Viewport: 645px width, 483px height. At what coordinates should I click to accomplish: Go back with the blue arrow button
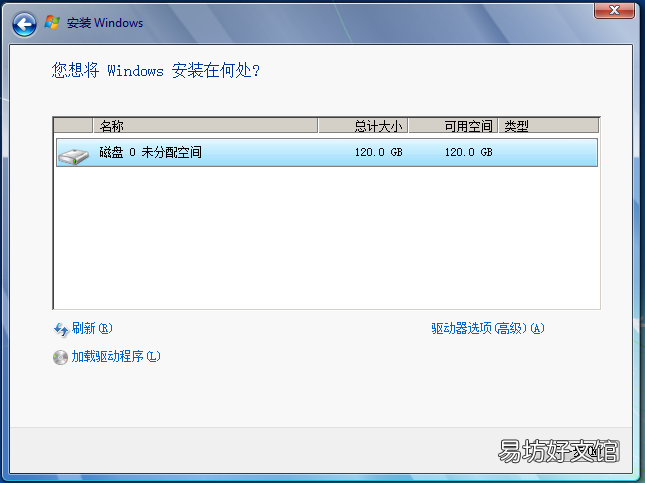pos(24,24)
